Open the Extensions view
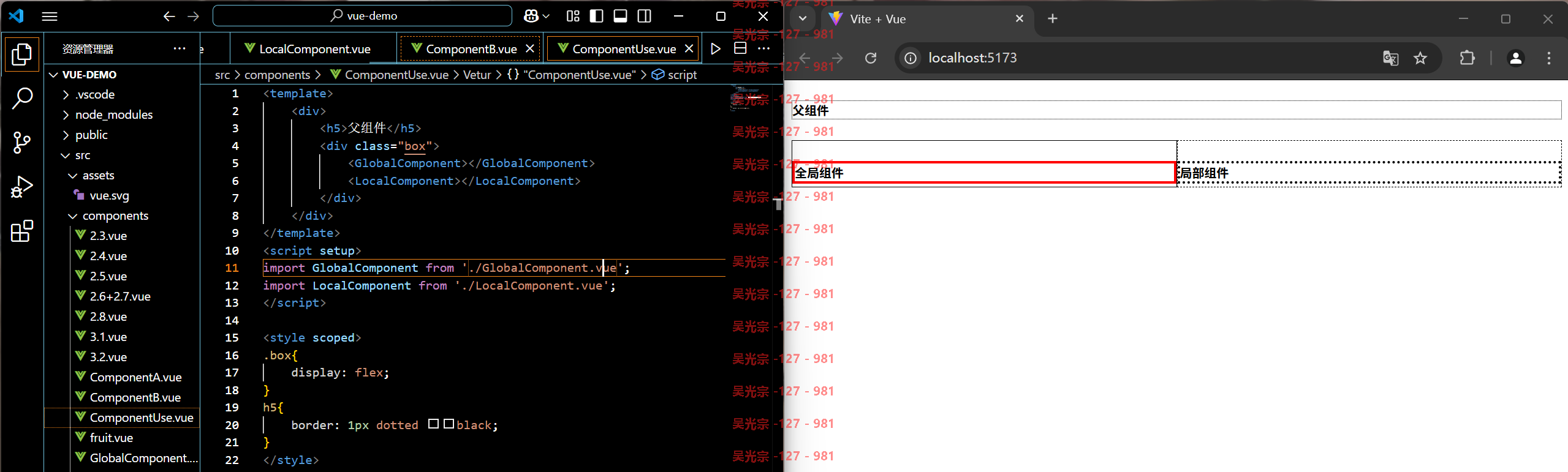This screenshot has height=472, width=1568. 22,231
